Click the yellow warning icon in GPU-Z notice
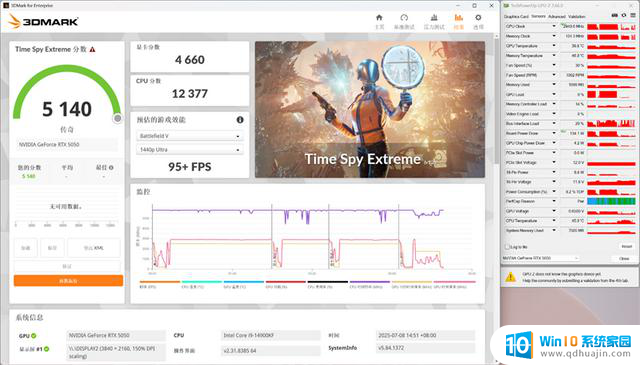Image resolution: width=640 pixels, height=365 pixels. (510, 277)
